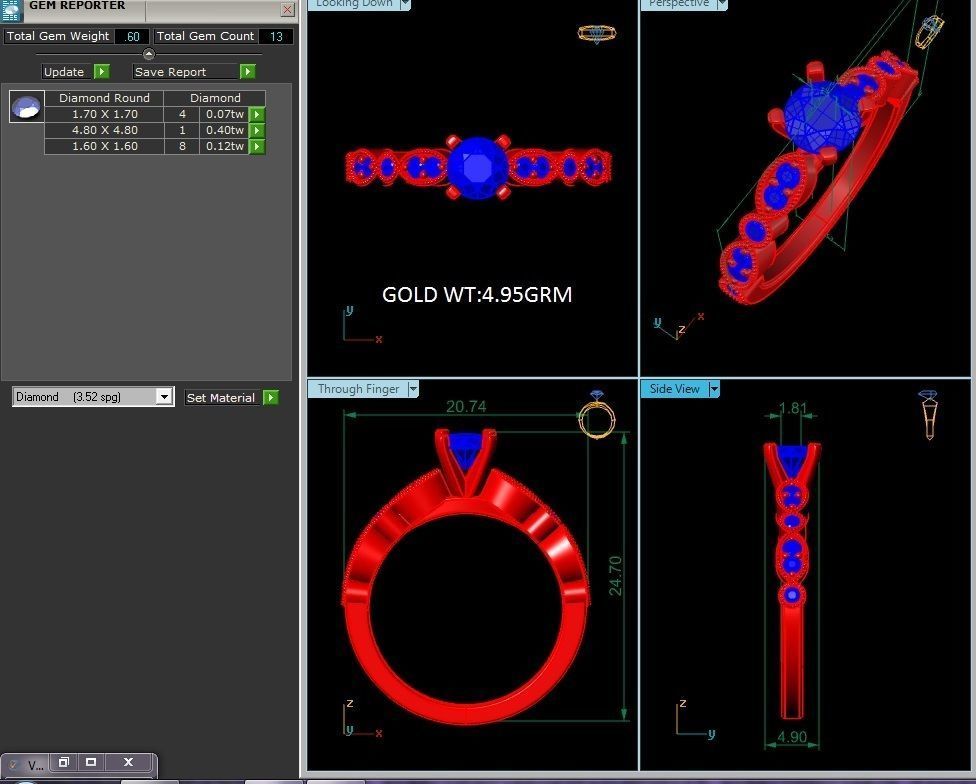Screen dimensions: 976x784
Task: Restore the minimized floating window
Action: (63, 762)
